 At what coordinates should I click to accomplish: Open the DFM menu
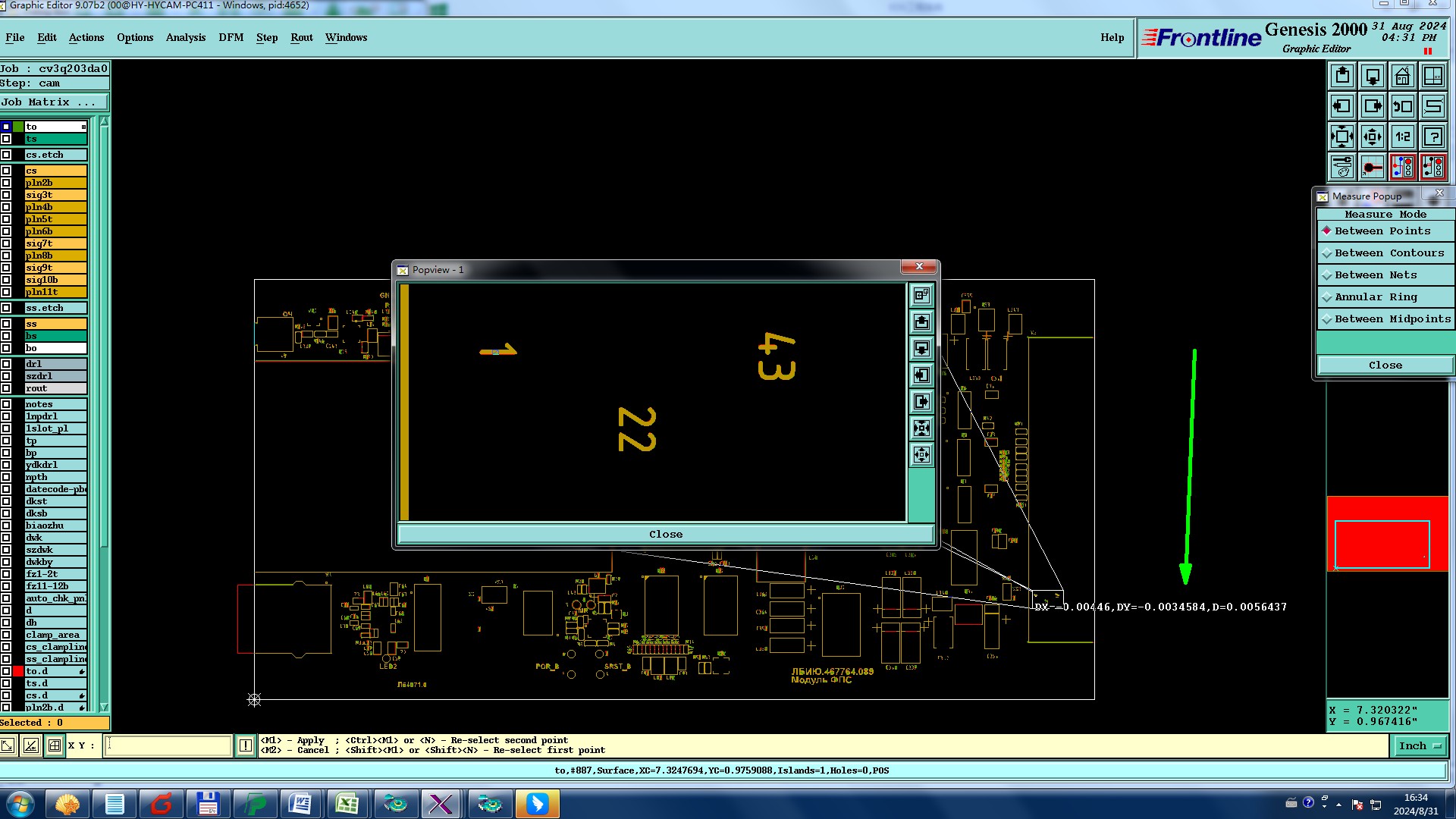pyautogui.click(x=231, y=37)
